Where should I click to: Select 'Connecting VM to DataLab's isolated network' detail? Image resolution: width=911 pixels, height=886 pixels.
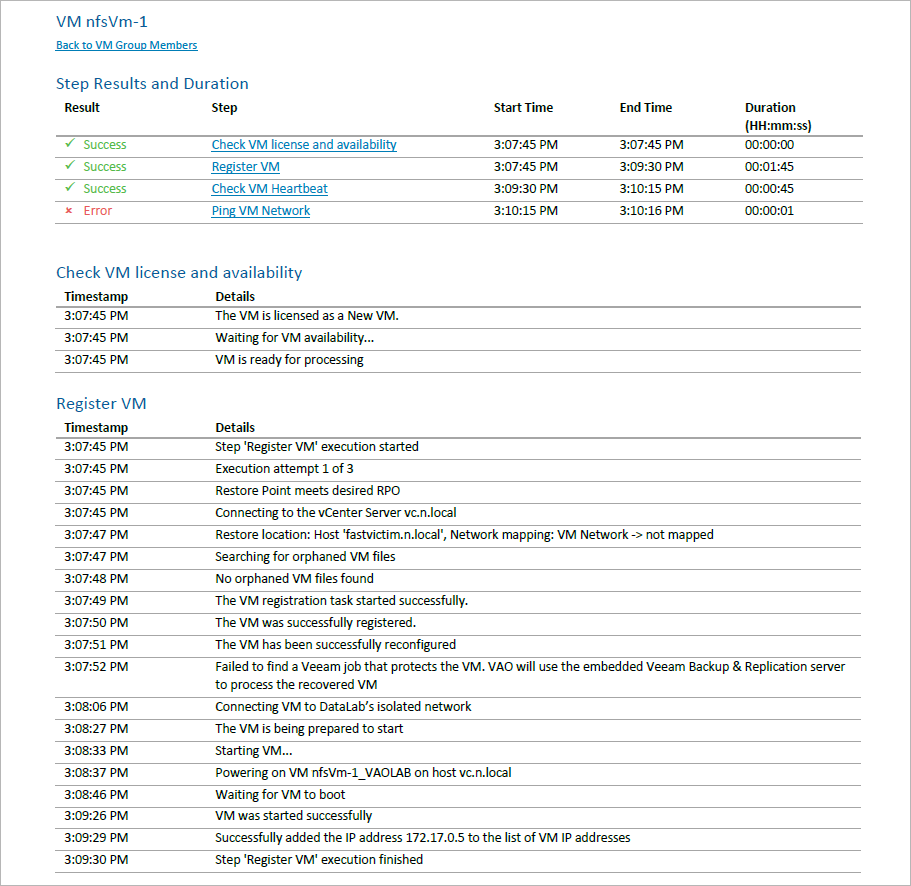pyautogui.click(x=343, y=707)
